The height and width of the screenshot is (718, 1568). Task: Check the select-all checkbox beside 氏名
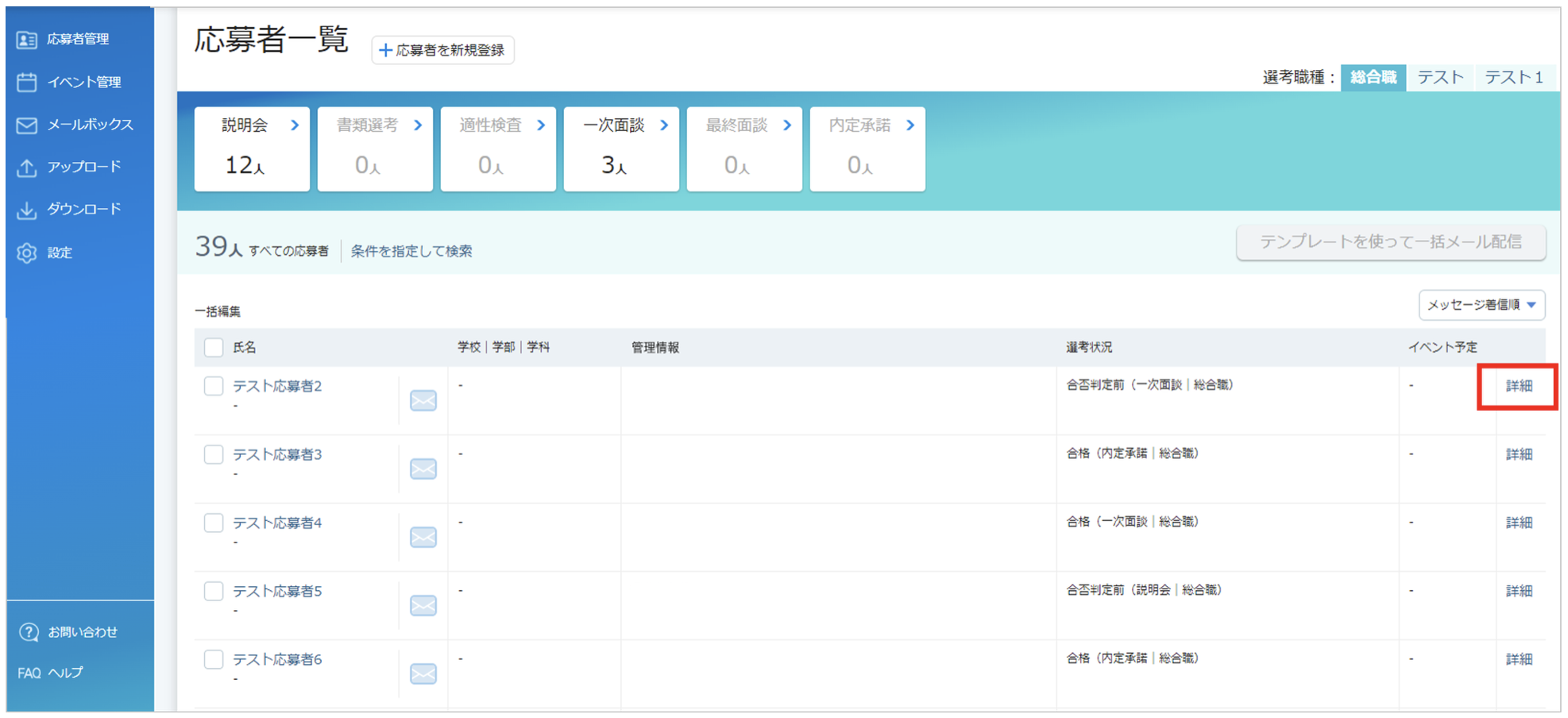pos(214,347)
